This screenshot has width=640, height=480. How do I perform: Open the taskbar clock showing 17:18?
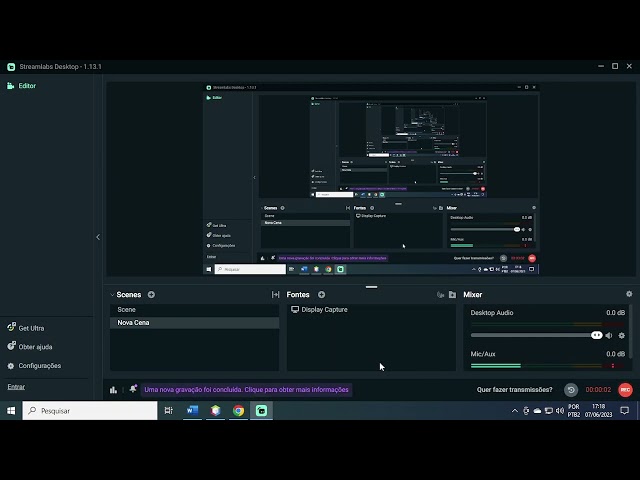point(598,411)
